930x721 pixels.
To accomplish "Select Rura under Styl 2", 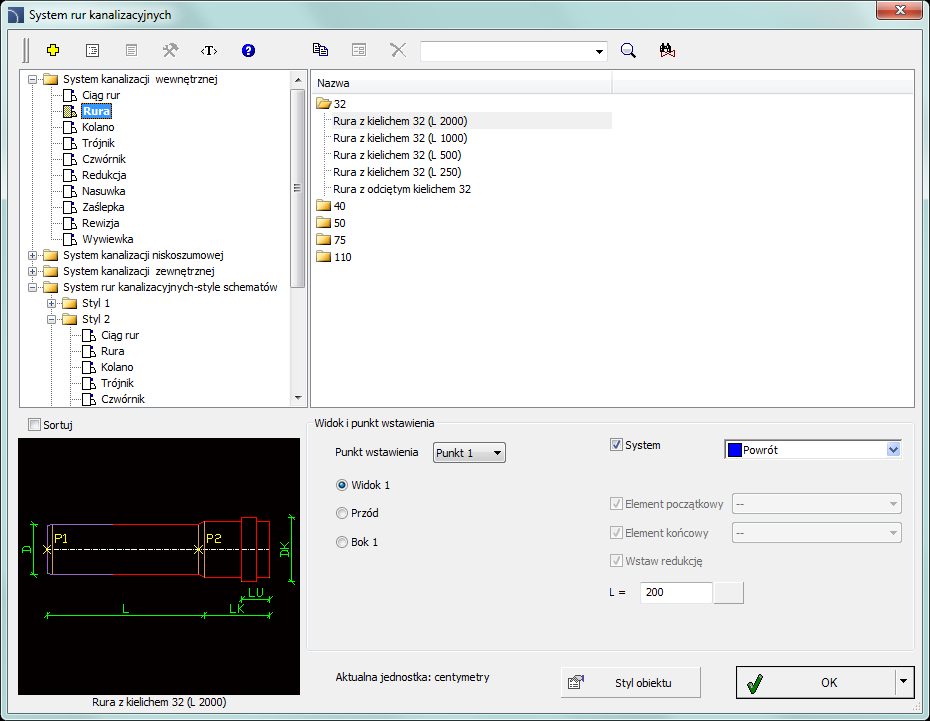I will [112, 351].
